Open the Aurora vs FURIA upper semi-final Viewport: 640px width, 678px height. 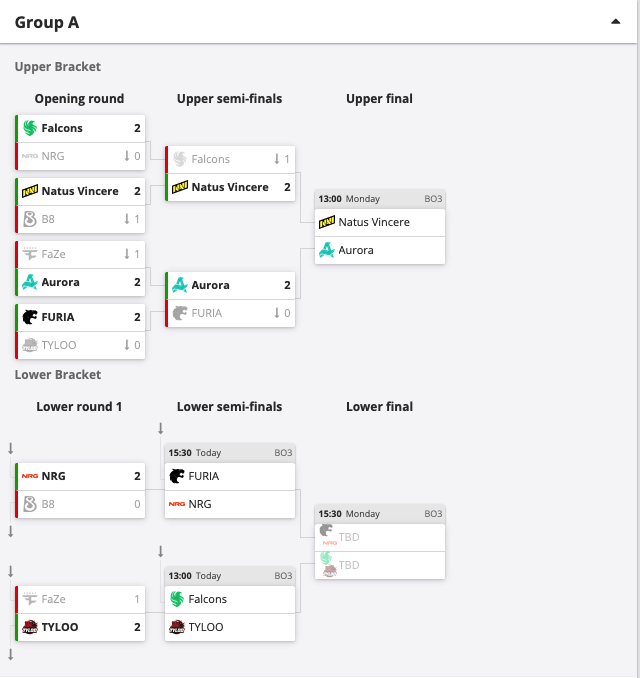click(x=230, y=299)
